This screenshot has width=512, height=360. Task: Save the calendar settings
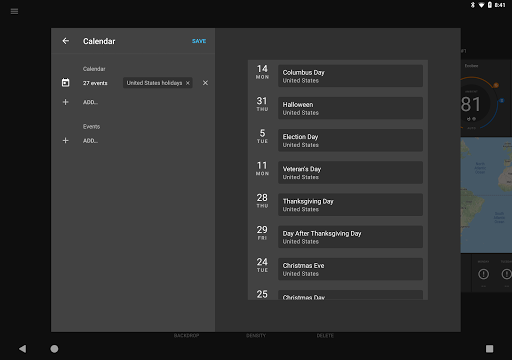click(x=199, y=41)
